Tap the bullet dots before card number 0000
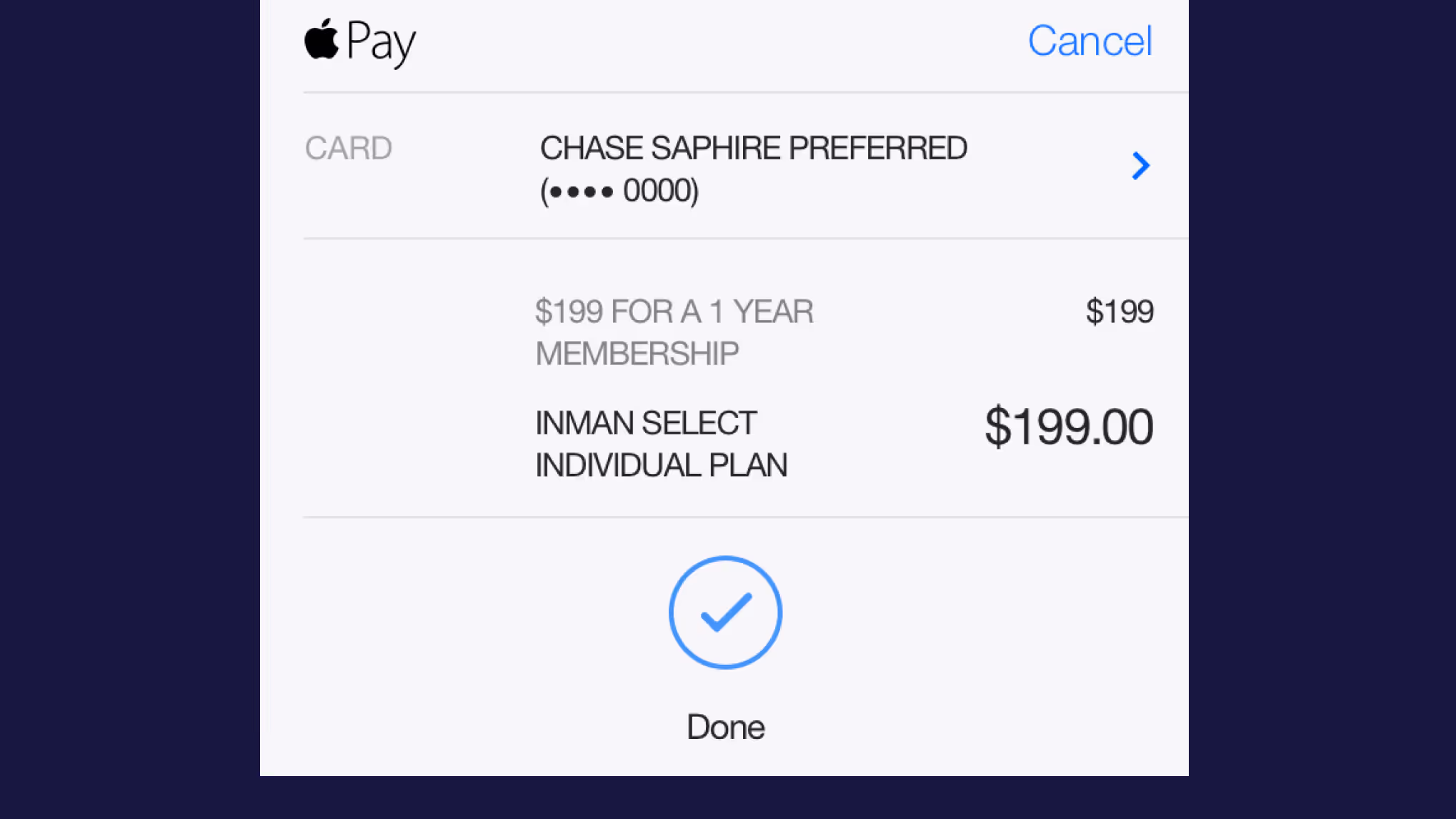This screenshot has height=819, width=1456. point(579,191)
